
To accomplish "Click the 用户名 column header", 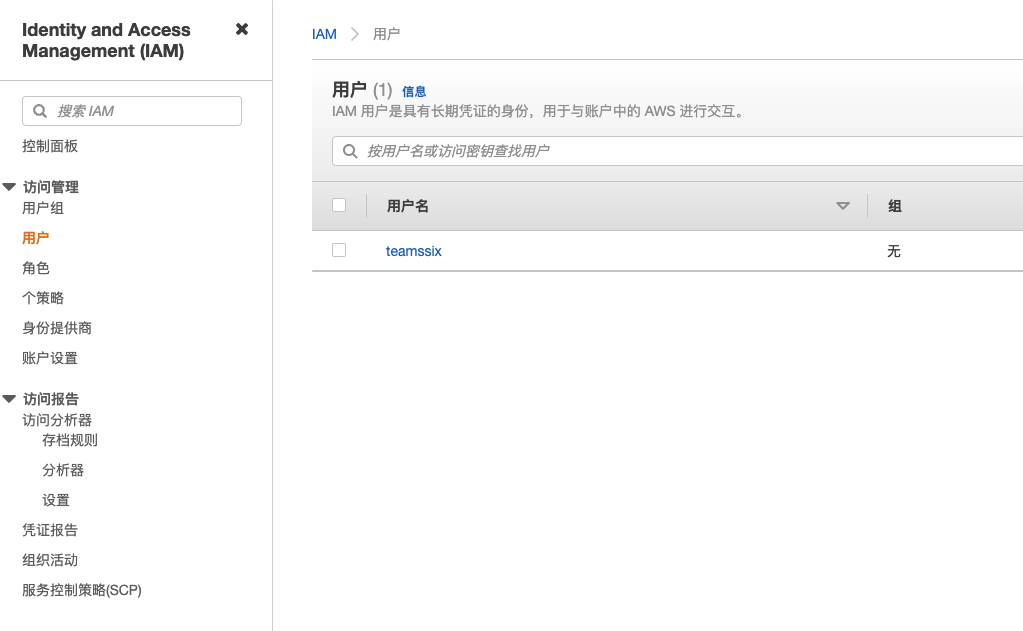I will pos(407,206).
